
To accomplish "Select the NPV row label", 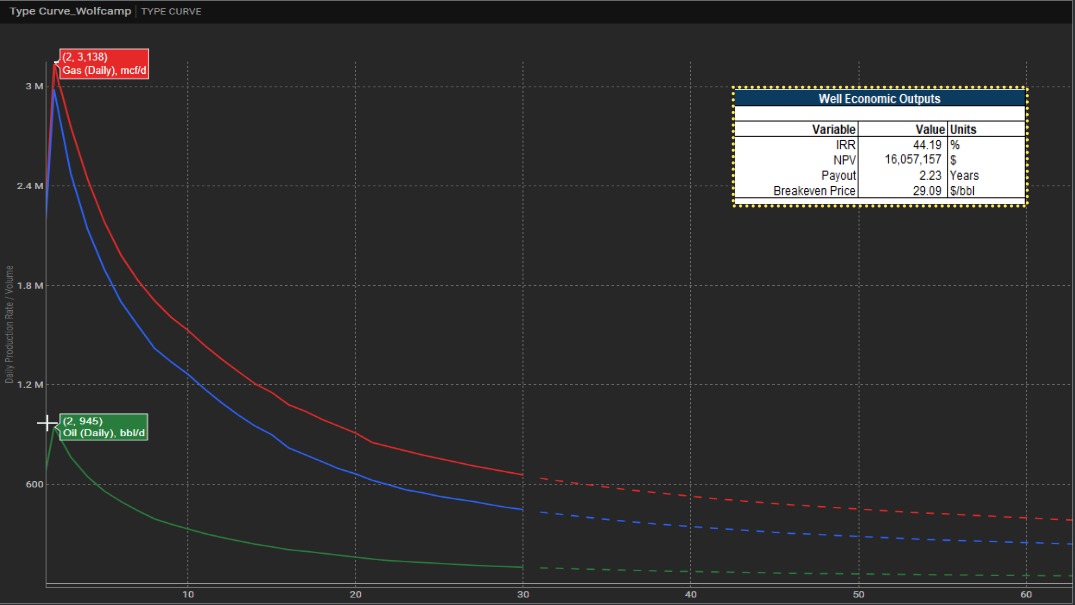I will pos(845,160).
